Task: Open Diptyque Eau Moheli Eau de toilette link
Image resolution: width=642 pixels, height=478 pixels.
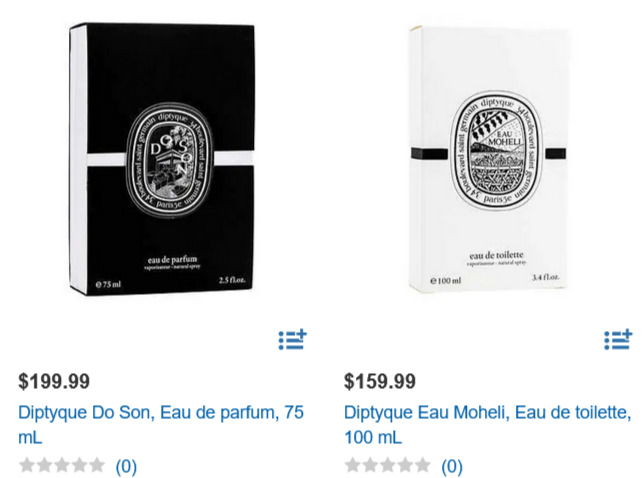Action: (x=487, y=424)
